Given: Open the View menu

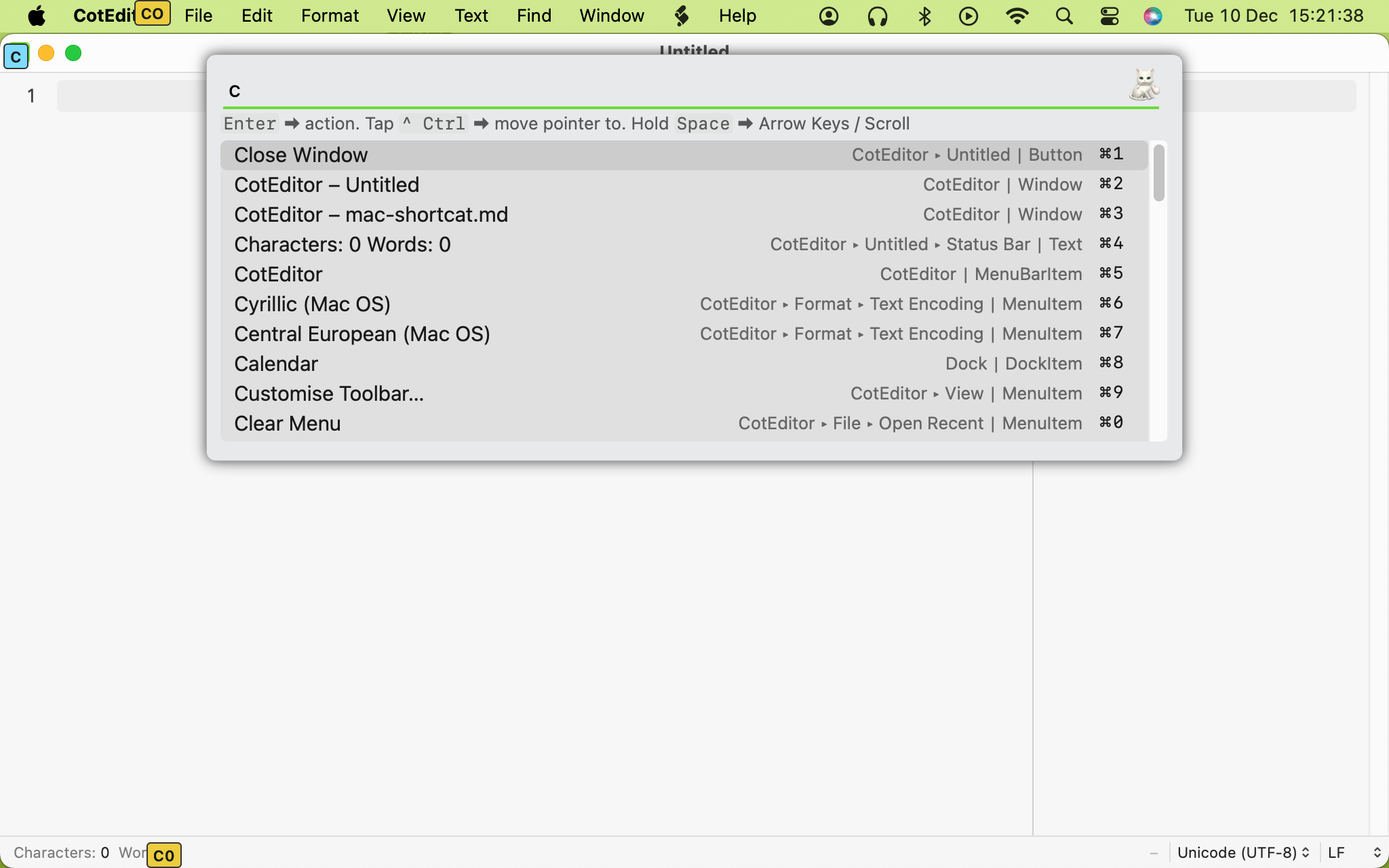Looking at the screenshot, I should tap(406, 16).
